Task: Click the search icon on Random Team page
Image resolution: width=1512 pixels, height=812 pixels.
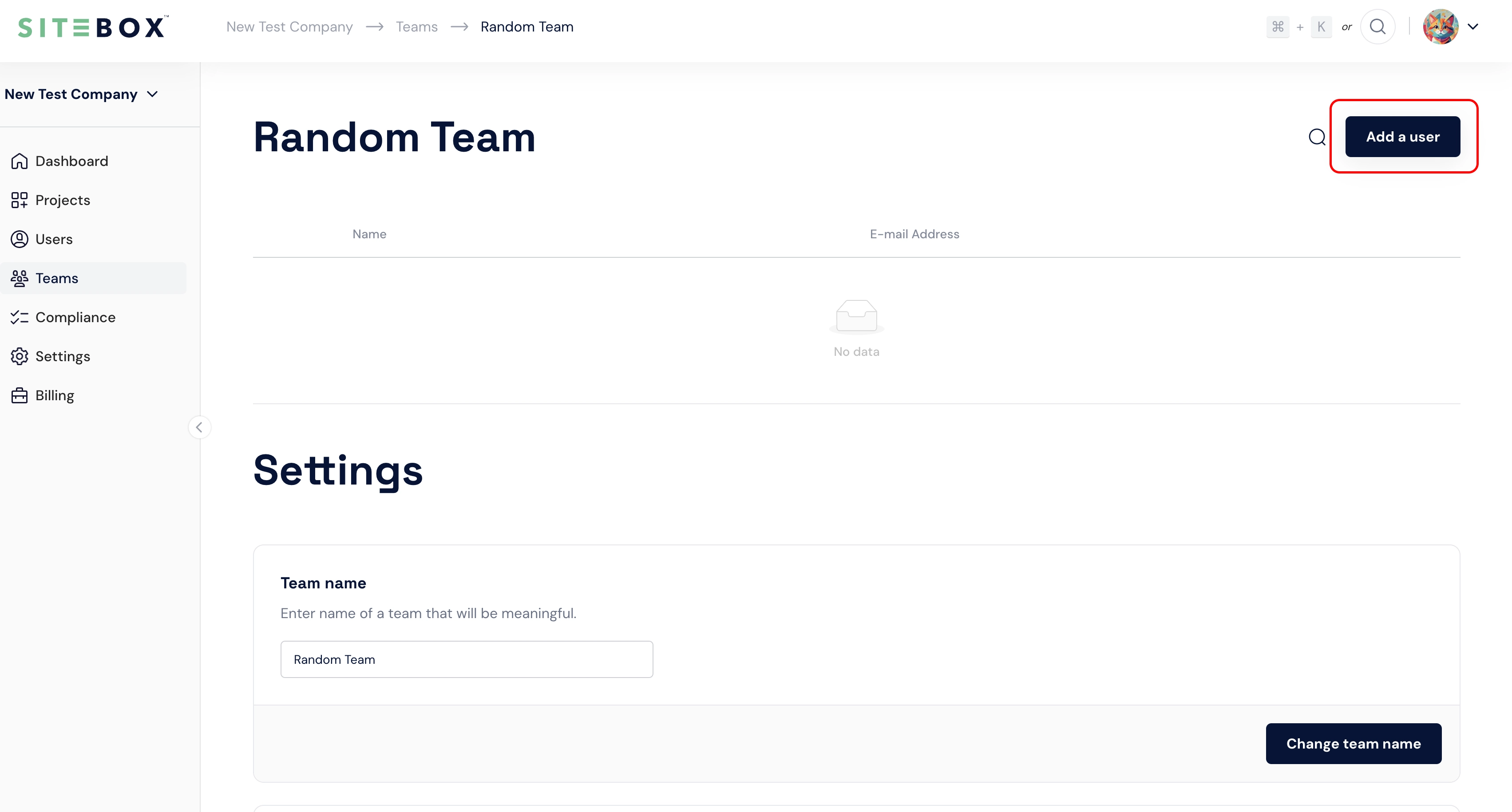Action: point(1317,136)
